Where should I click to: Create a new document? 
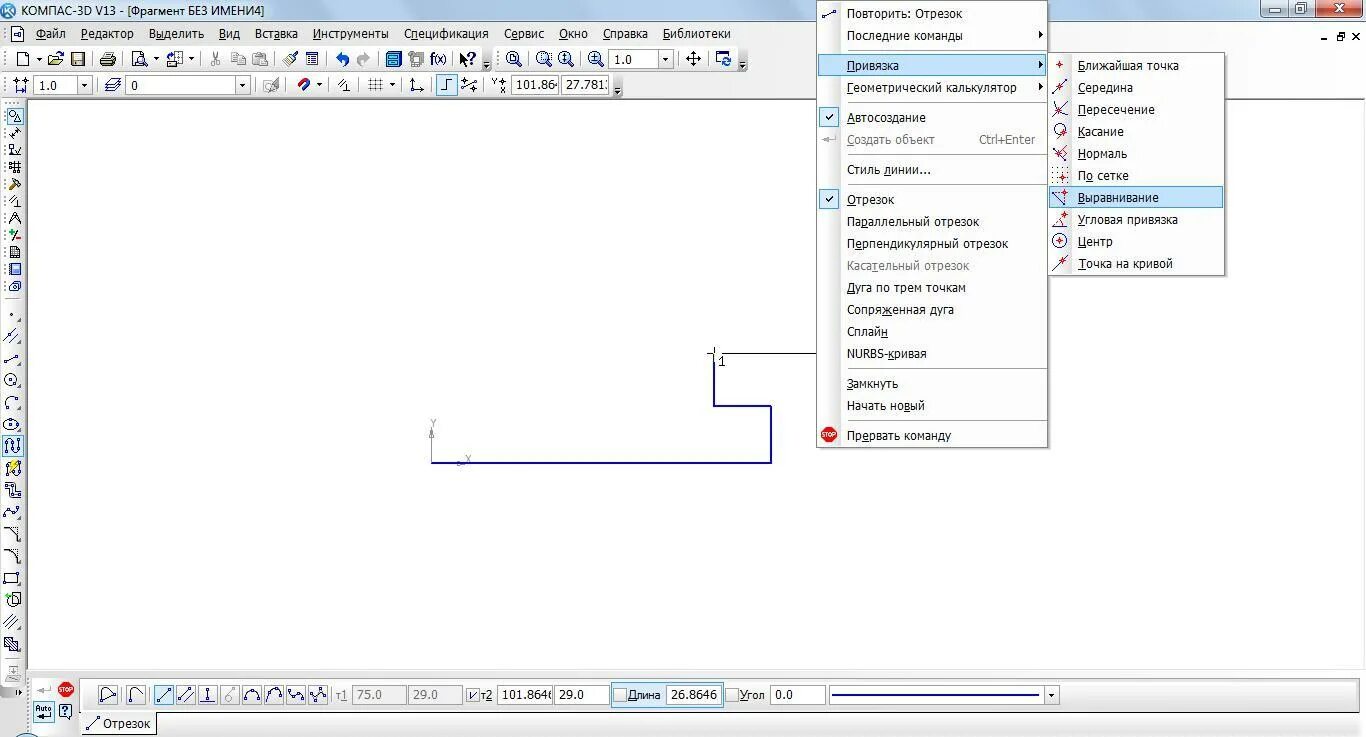click(22, 59)
